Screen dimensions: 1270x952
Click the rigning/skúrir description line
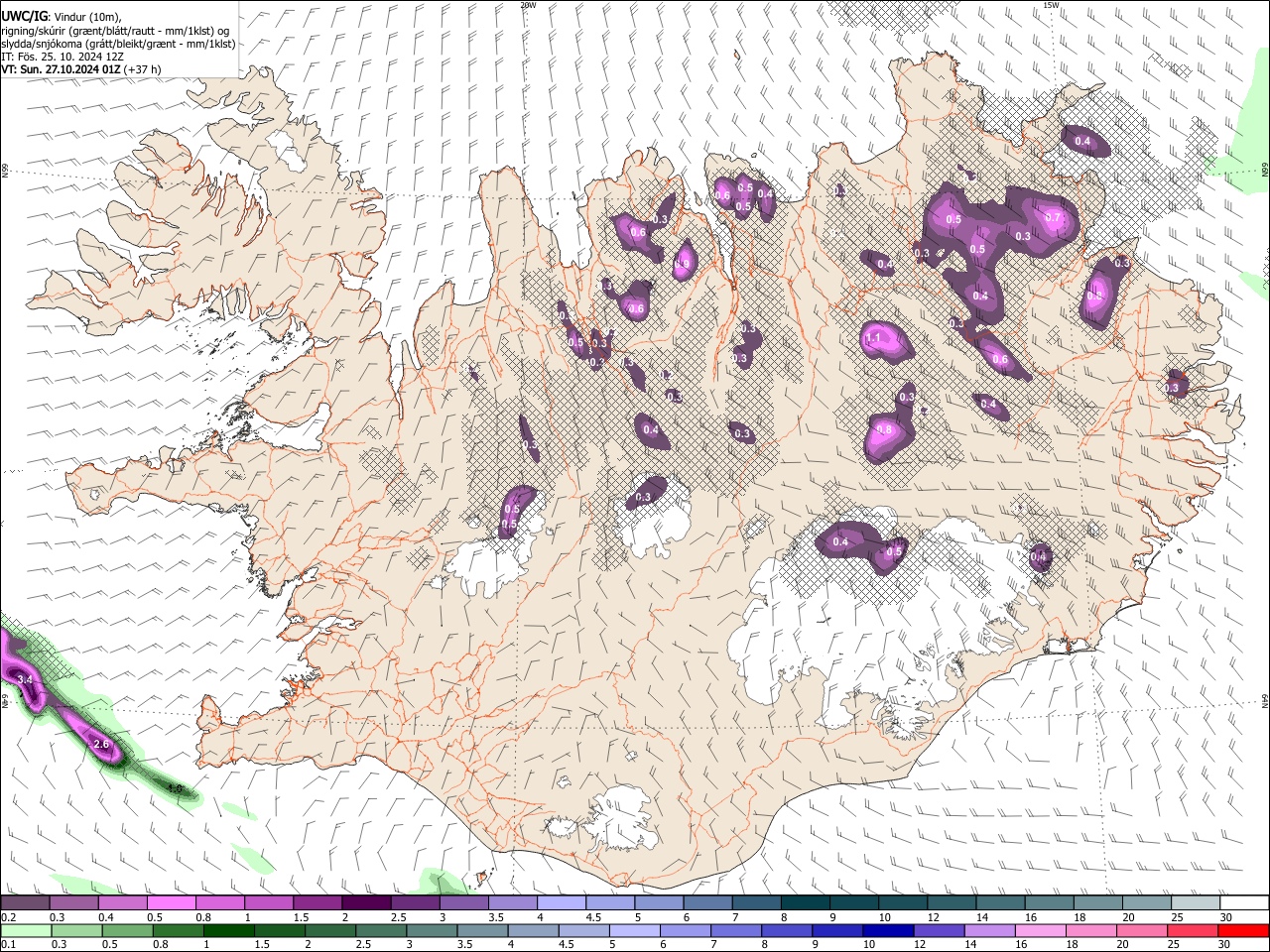(x=115, y=31)
